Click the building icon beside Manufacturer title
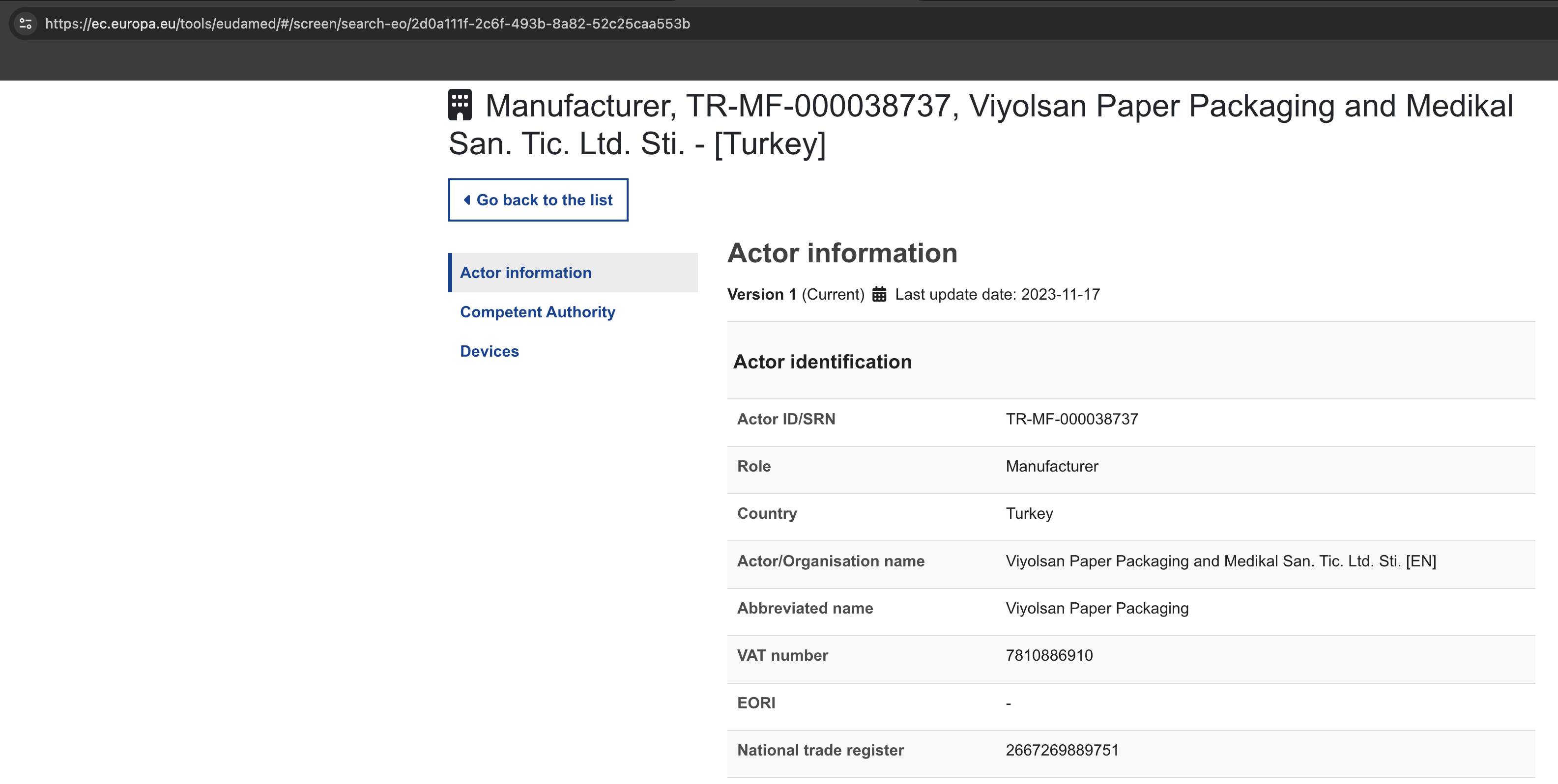This screenshot has height=784, width=1558. (x=460, y=105)
